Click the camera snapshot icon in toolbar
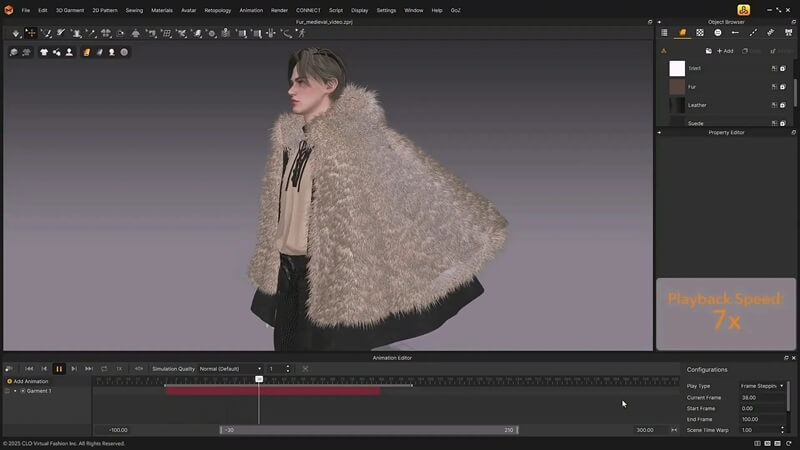The image size is (800, 450). [120, 33]
